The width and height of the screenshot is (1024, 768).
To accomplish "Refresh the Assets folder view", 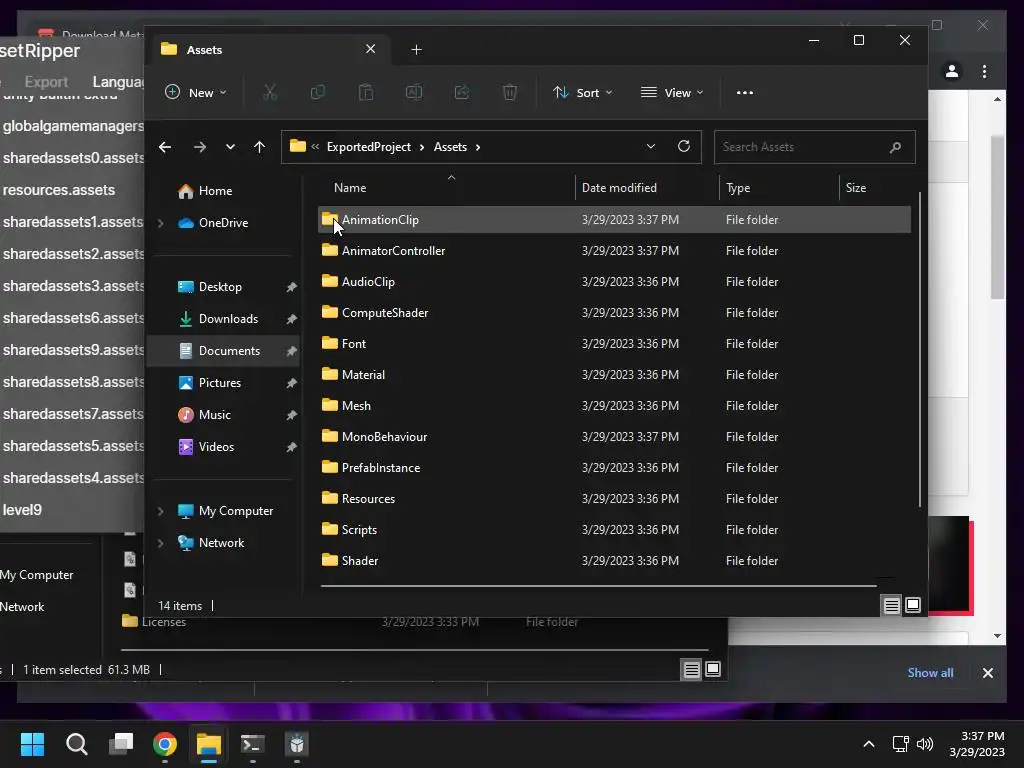I will [684, 146].
